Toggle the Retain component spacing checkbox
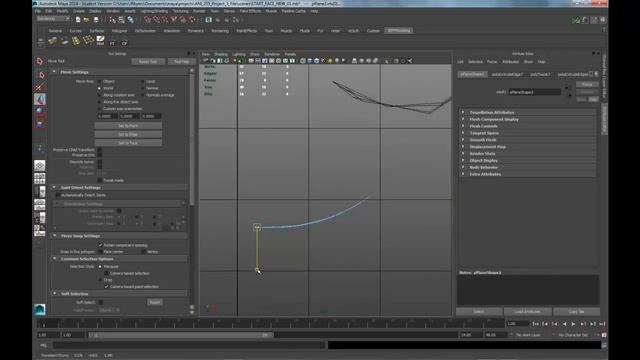The height and width of the screenshot is (360, 640). pos(100,245)
